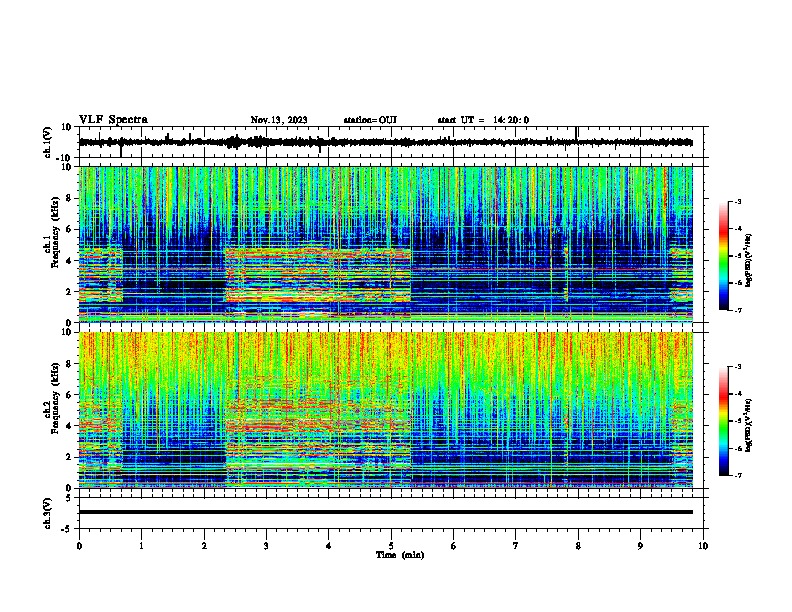Click the "-4" tick on ch.2 colorbar
Viewport: 792px width, 612px height.
click(737, 394)
